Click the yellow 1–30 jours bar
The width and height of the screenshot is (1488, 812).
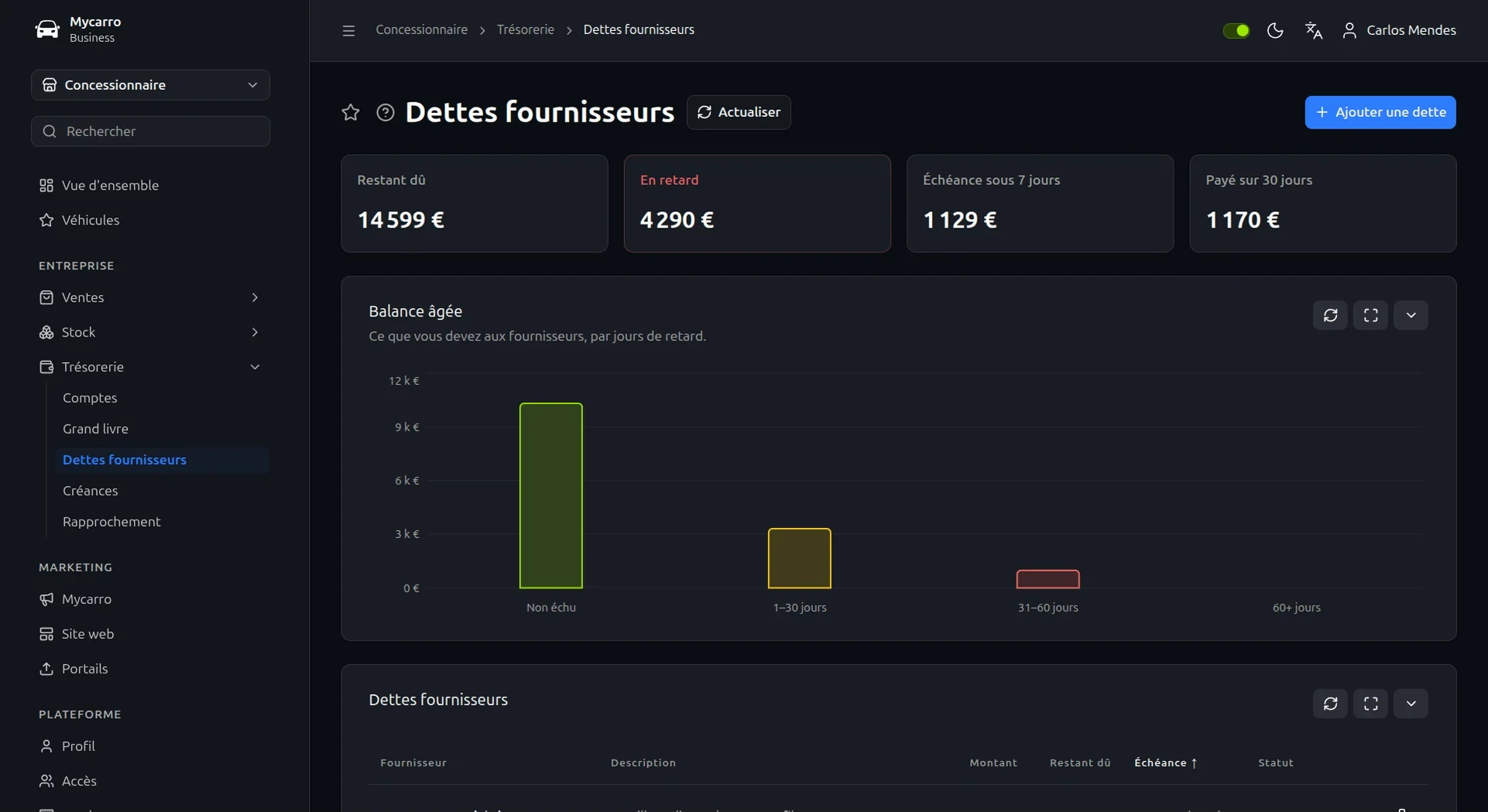799,558
